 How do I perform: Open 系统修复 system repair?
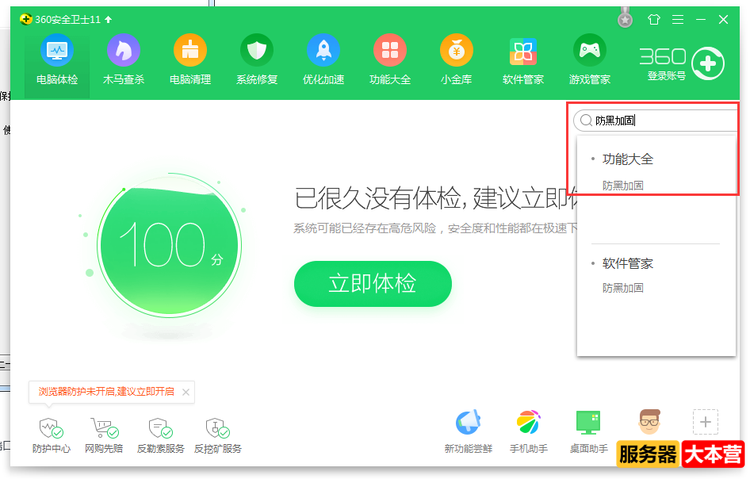(x=256, y=60)
